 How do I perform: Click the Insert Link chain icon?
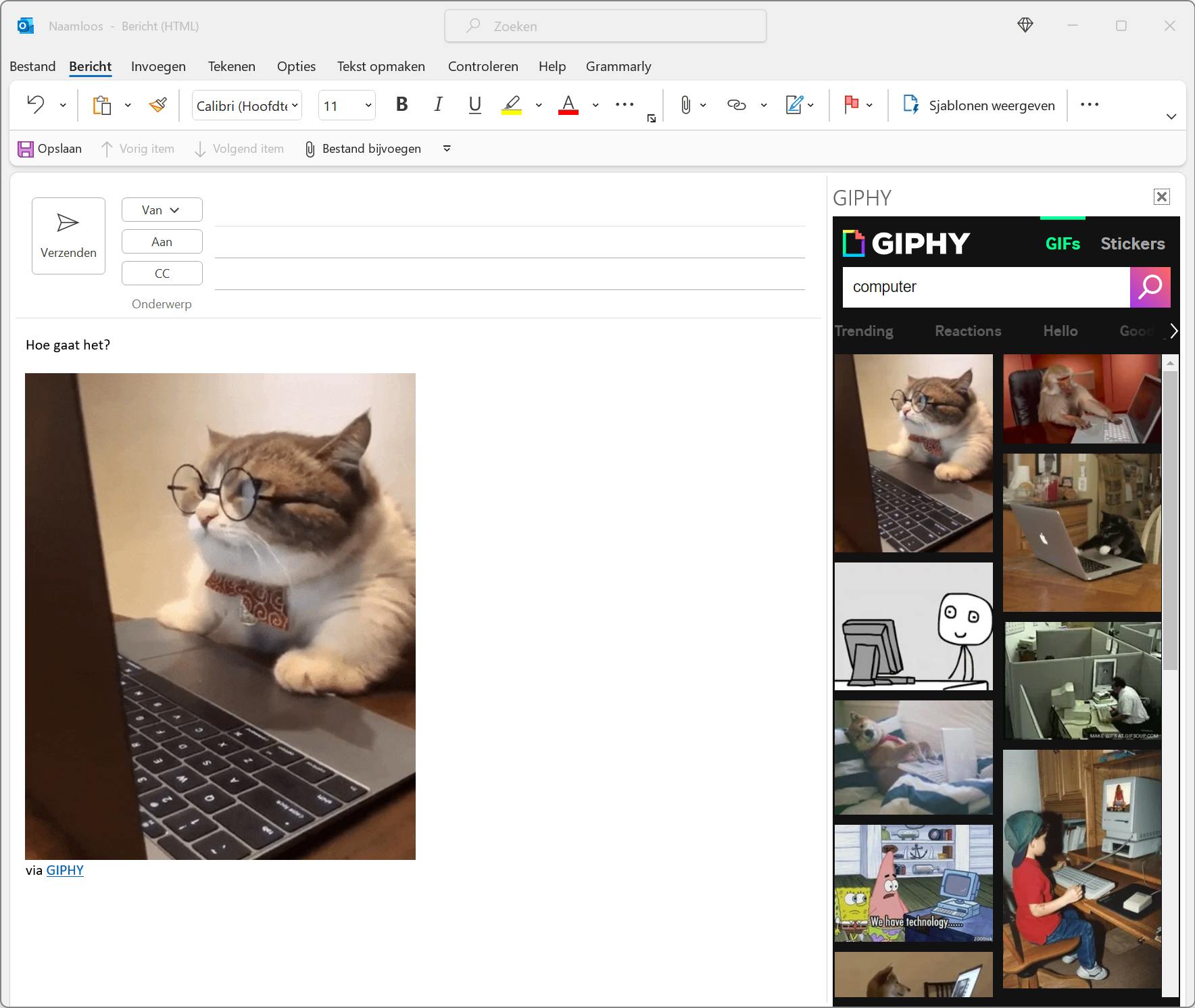point(736,105)
